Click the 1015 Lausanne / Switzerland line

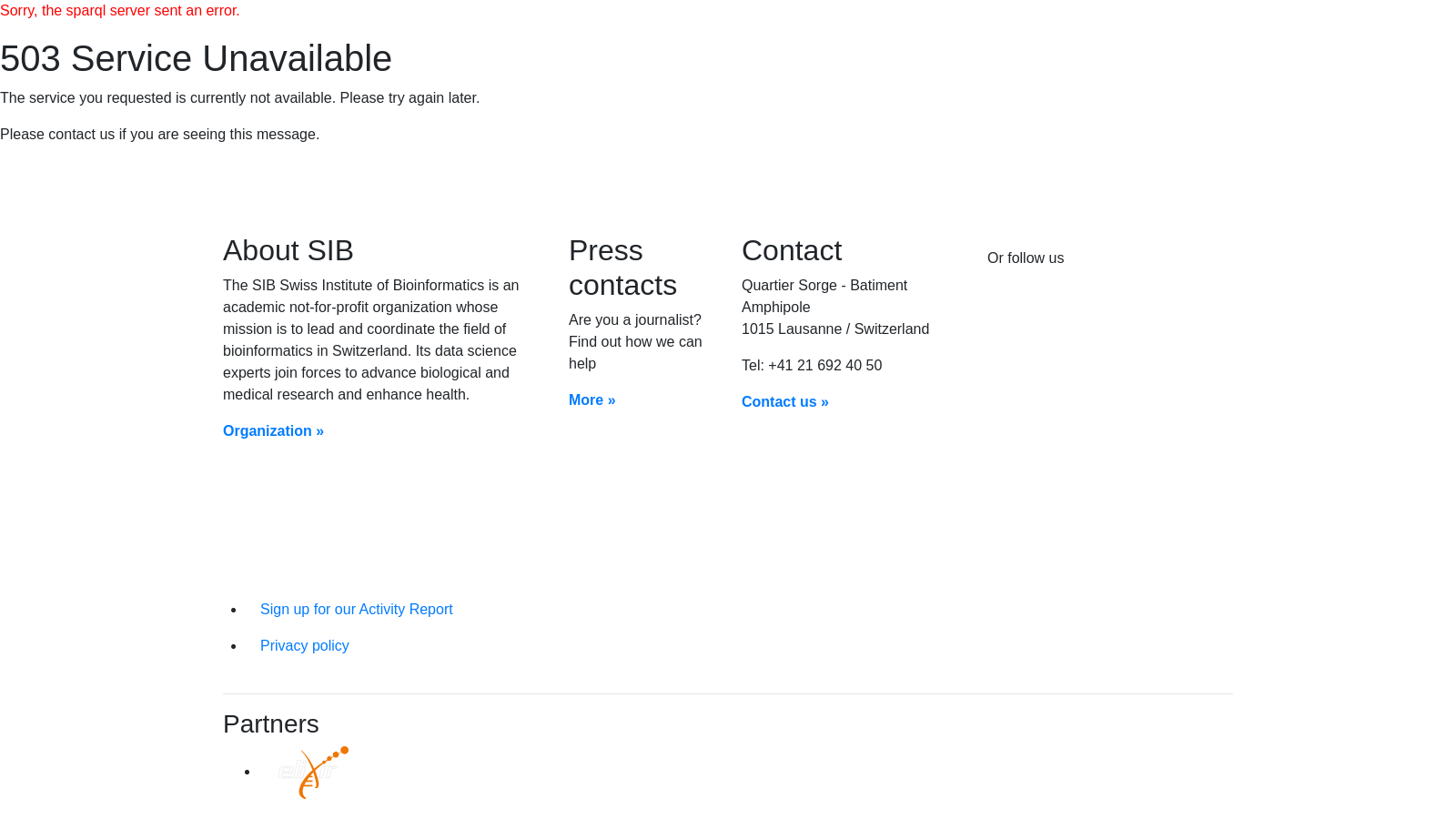click(x=834, y=329)
